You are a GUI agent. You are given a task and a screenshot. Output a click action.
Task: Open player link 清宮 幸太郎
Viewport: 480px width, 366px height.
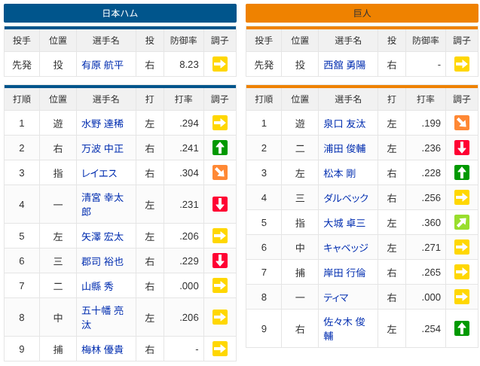102,204
